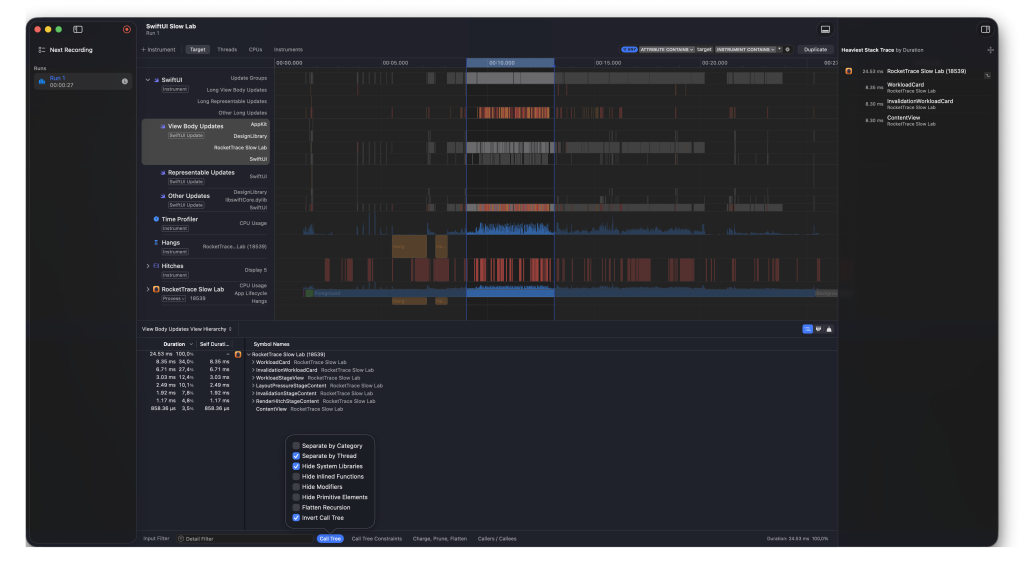Expand the RocketTrace Slow Lab process track
The image size is (1024, 581).
click(x=148, y=289)
